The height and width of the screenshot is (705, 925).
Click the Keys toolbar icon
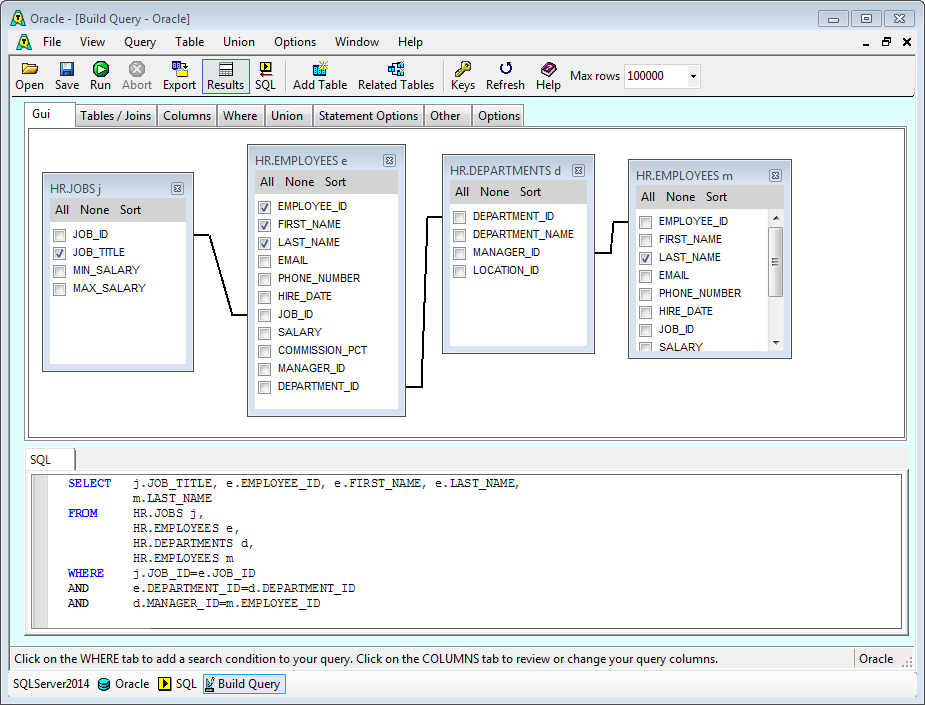click(x=462, y=76)
